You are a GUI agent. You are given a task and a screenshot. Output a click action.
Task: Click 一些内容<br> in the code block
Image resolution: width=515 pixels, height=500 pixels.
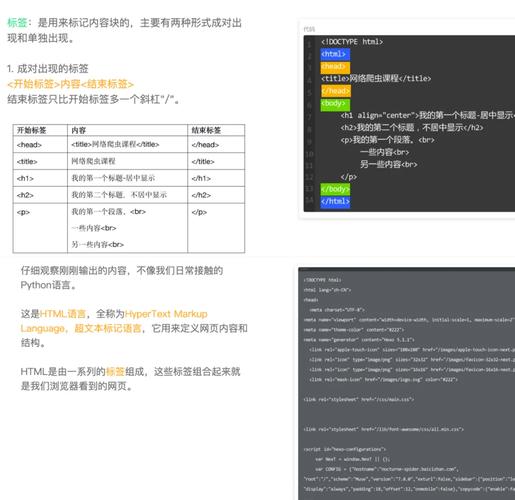coord(385,152)
